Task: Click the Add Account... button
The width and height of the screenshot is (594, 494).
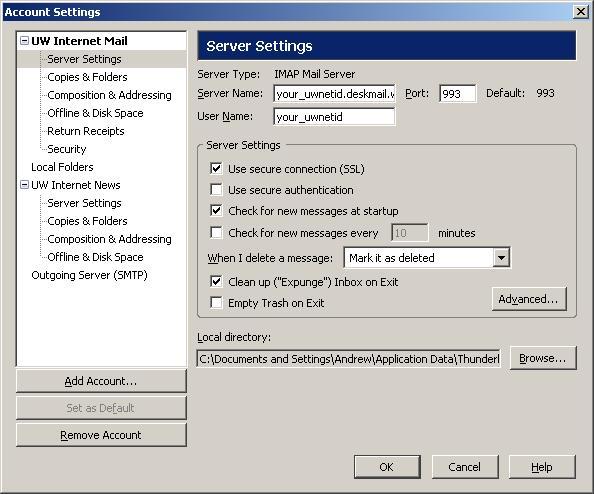Action: [101, 381]
